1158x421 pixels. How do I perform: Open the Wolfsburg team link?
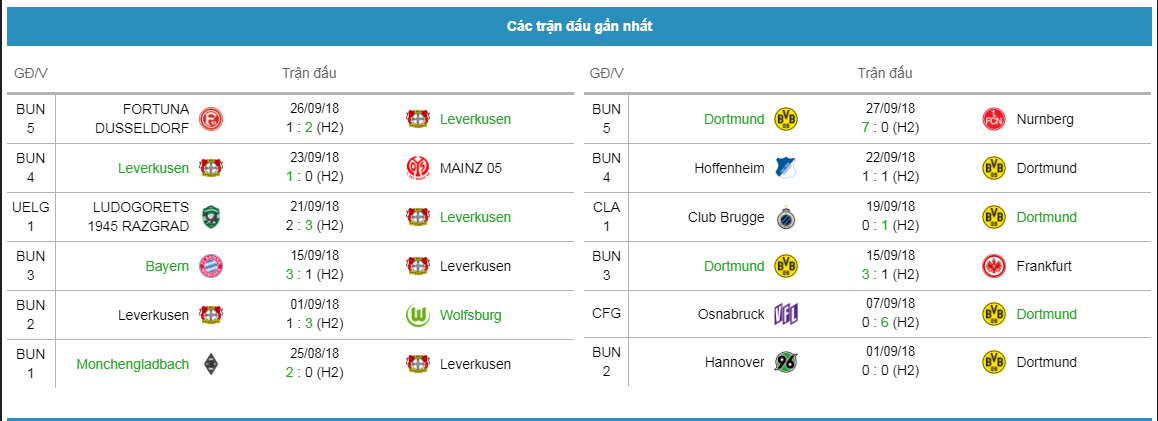(x=470, y=315)
